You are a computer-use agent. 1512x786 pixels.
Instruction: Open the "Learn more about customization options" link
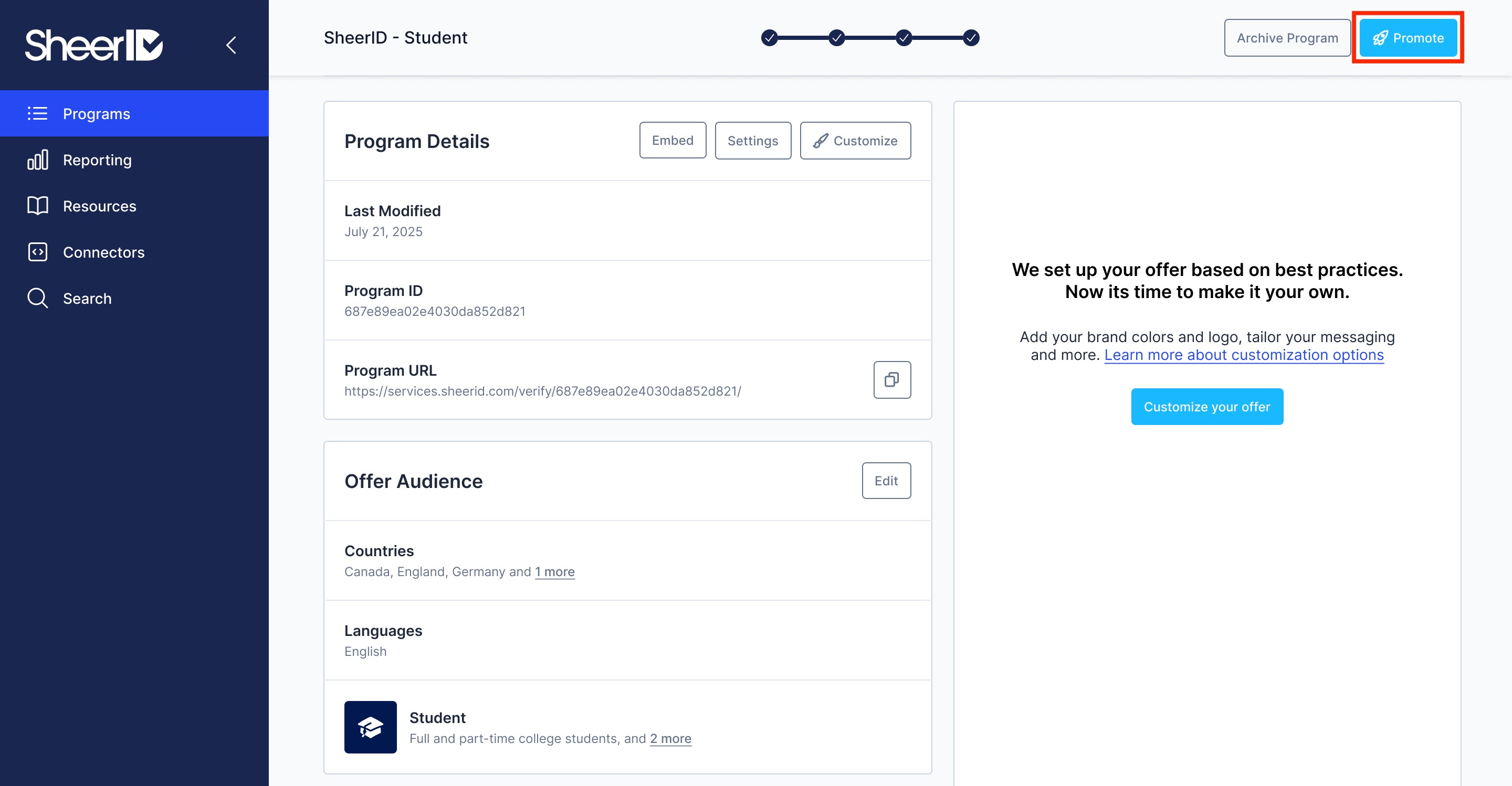[x=1244, y=355]
